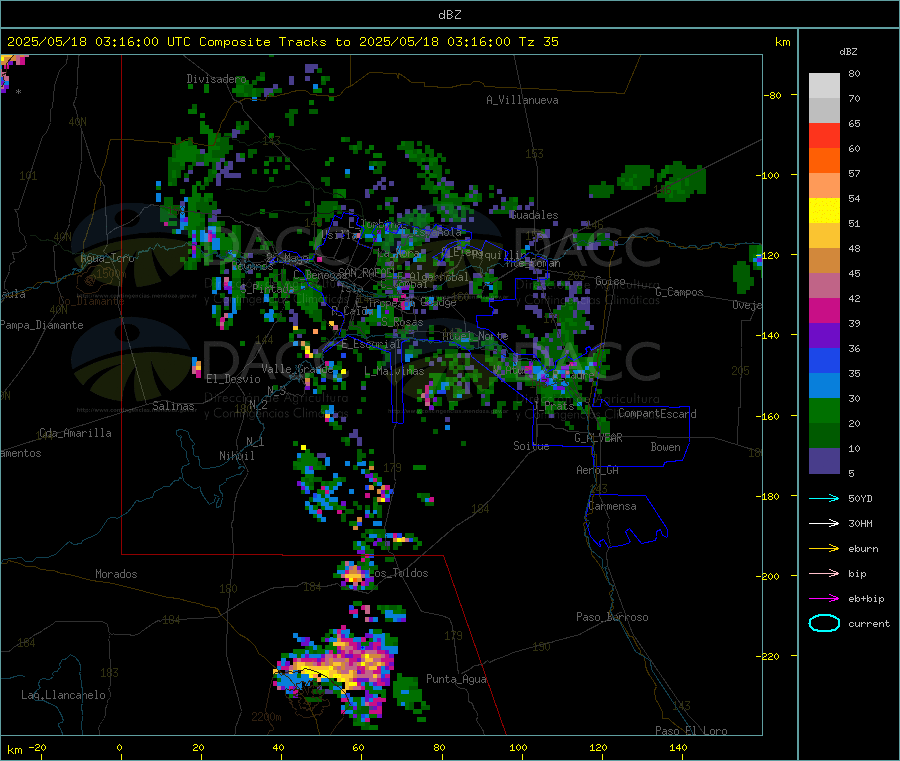Click the 'Paso_Barroso' map label
This screenshot has height=761, width=900.
(612, 617)
